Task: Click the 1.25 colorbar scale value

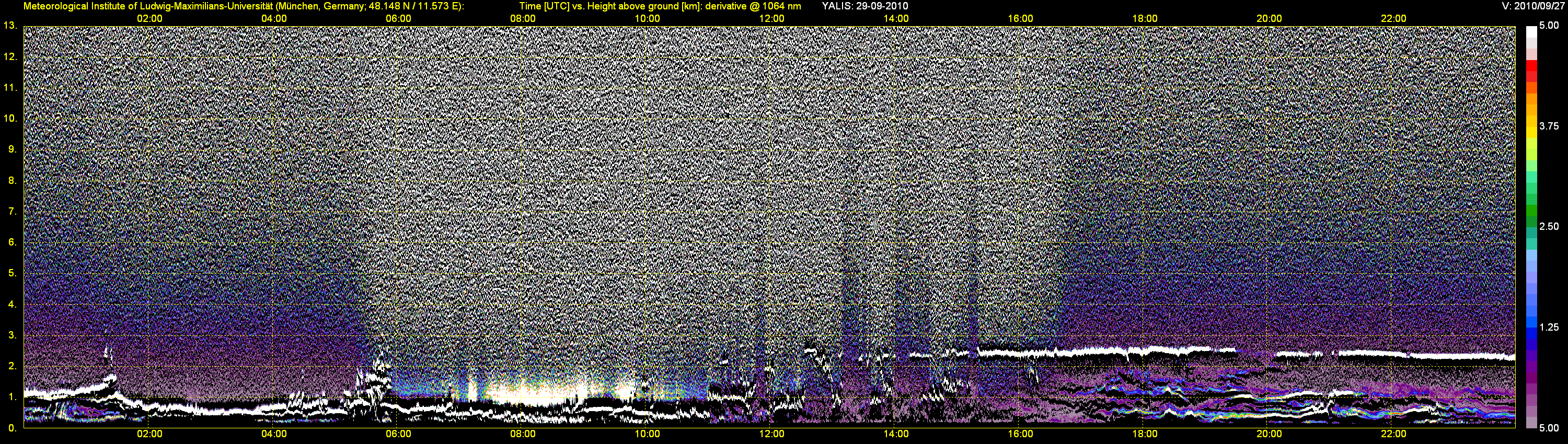Action: point(1549,328)
